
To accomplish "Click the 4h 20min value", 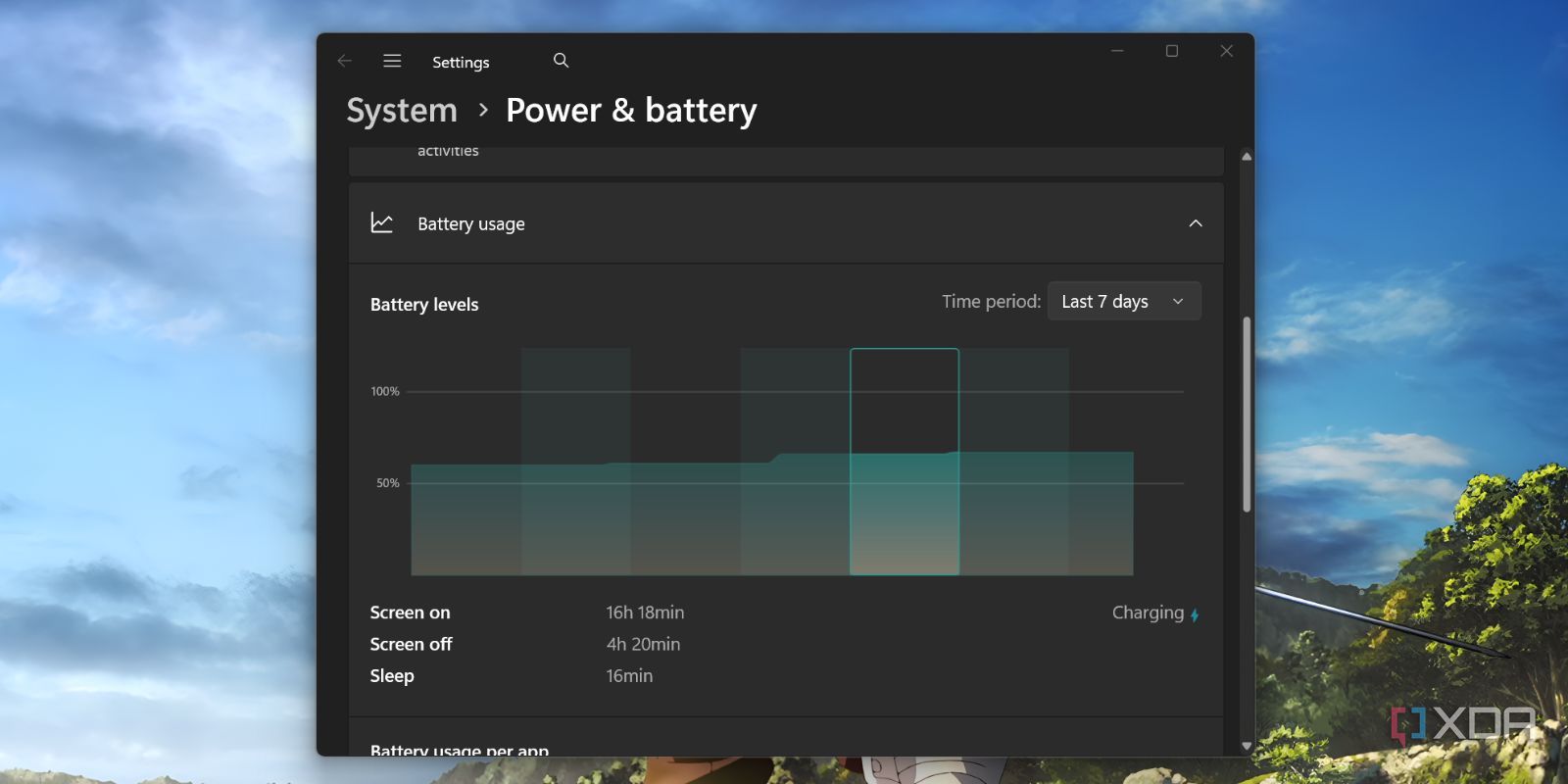I will (x=643, y=644).
